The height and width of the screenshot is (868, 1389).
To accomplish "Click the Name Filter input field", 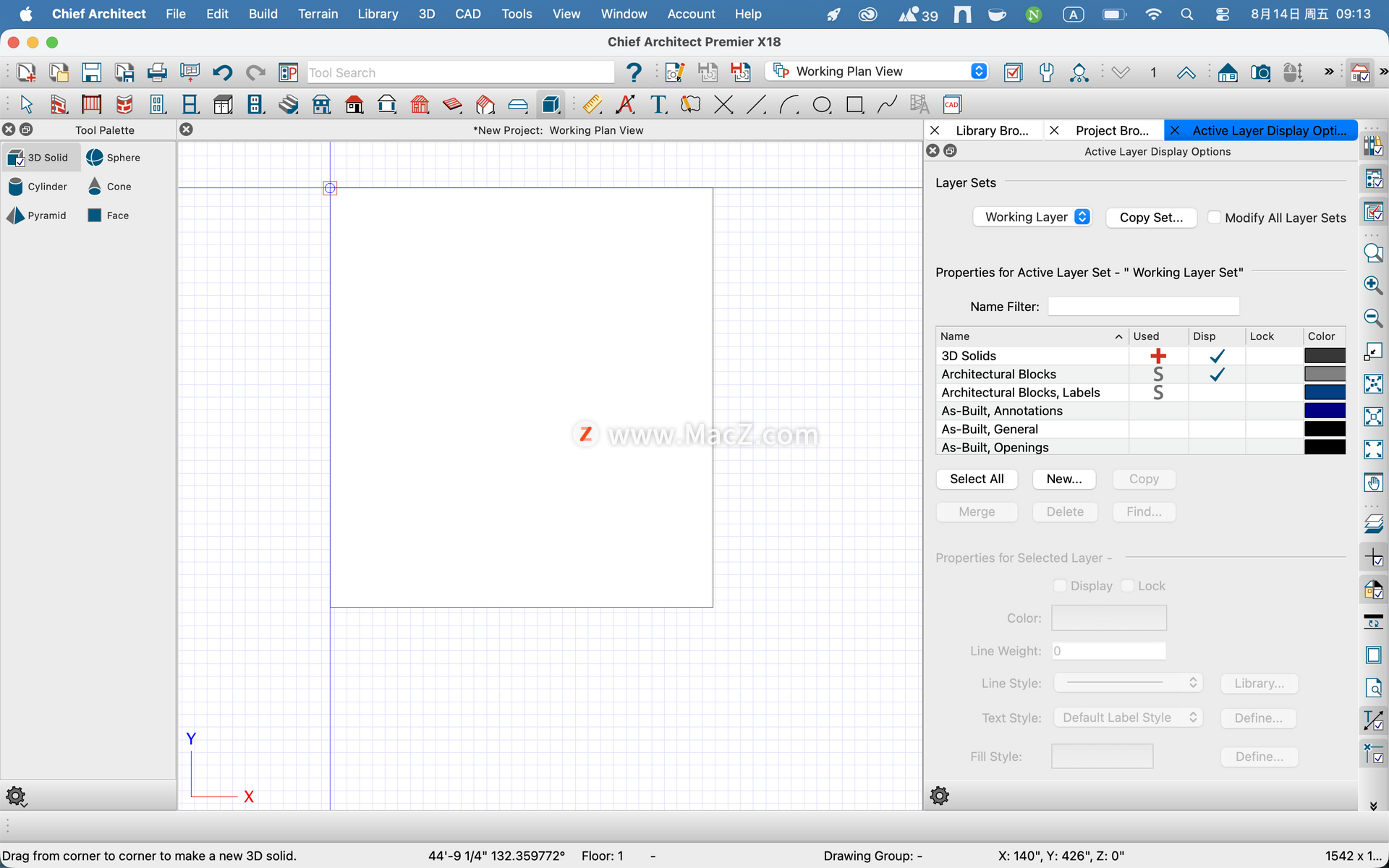I will point(1143,307).
